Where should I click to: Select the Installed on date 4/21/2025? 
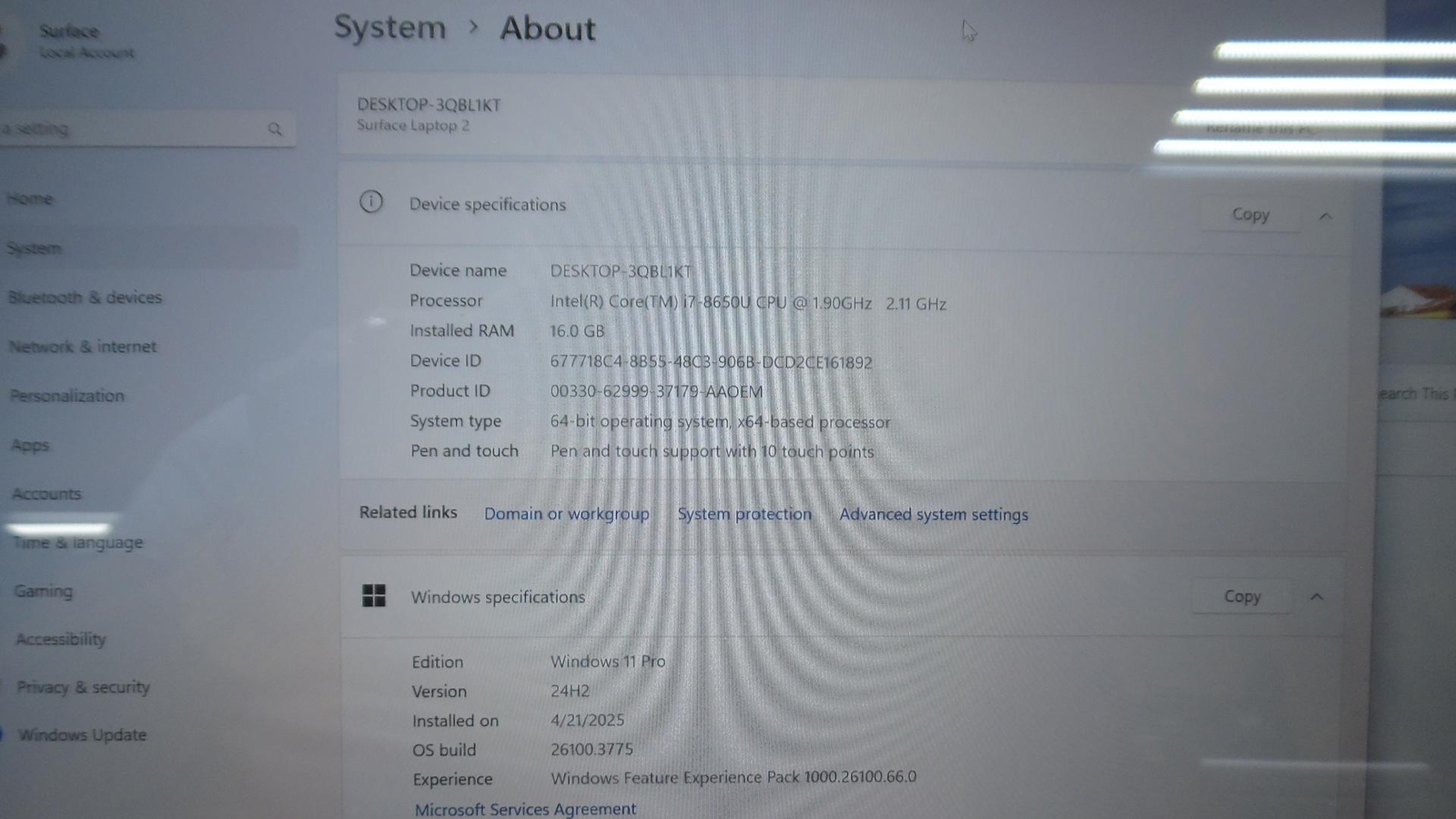pyautogui.click(x=588, y=721)
